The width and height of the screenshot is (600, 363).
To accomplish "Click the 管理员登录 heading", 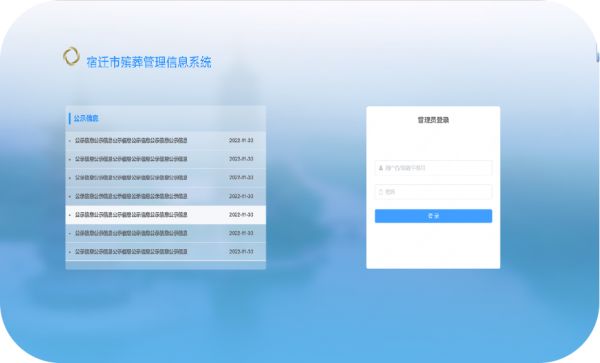I will click(x=433, y=120).
